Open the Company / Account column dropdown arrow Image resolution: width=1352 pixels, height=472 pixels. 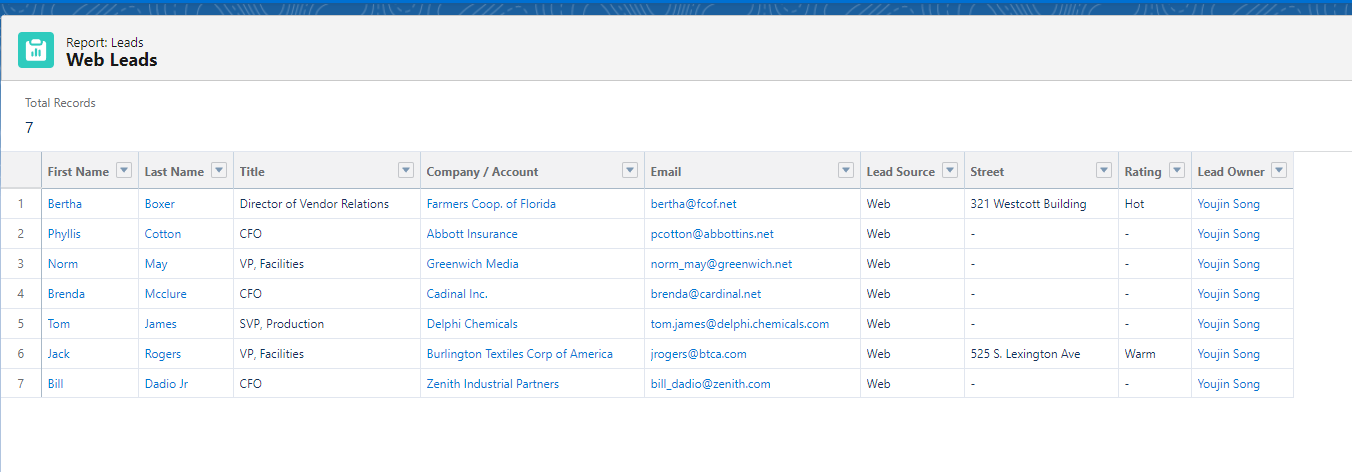click(630, 170)
